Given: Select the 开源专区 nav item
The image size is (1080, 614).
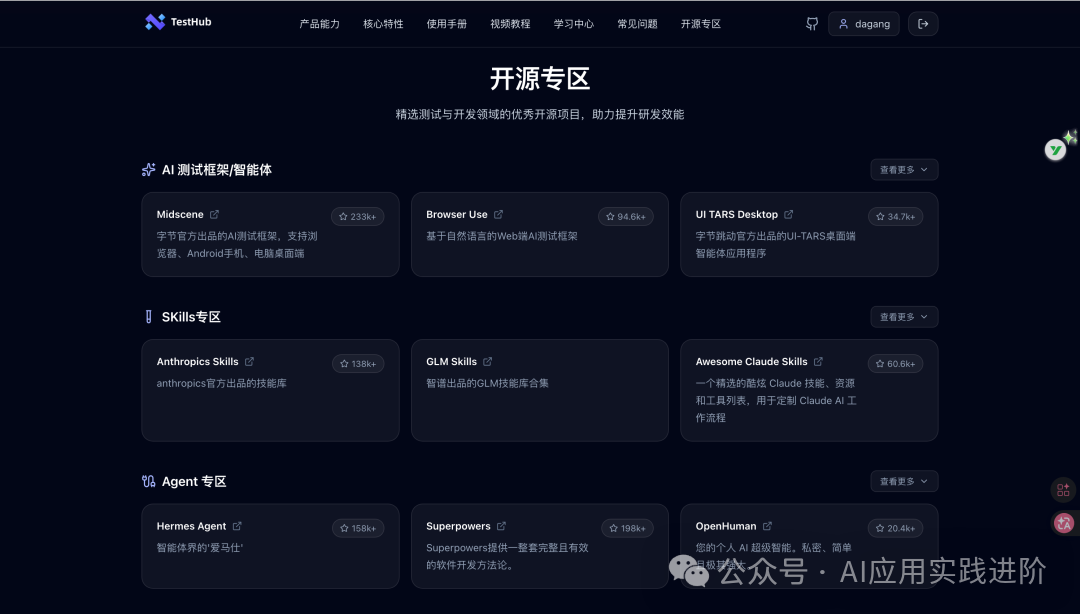Looking at the screenshot, I should 700,24.
